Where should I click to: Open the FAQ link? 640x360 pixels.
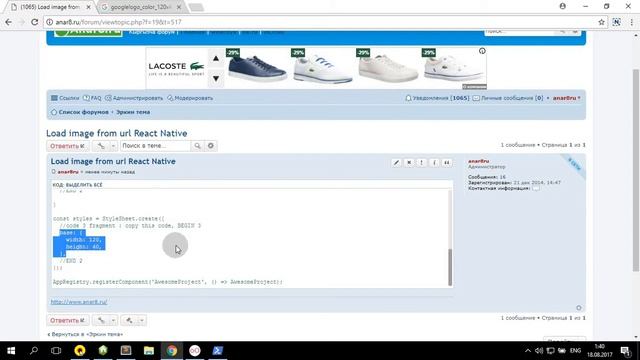(92, 98)
